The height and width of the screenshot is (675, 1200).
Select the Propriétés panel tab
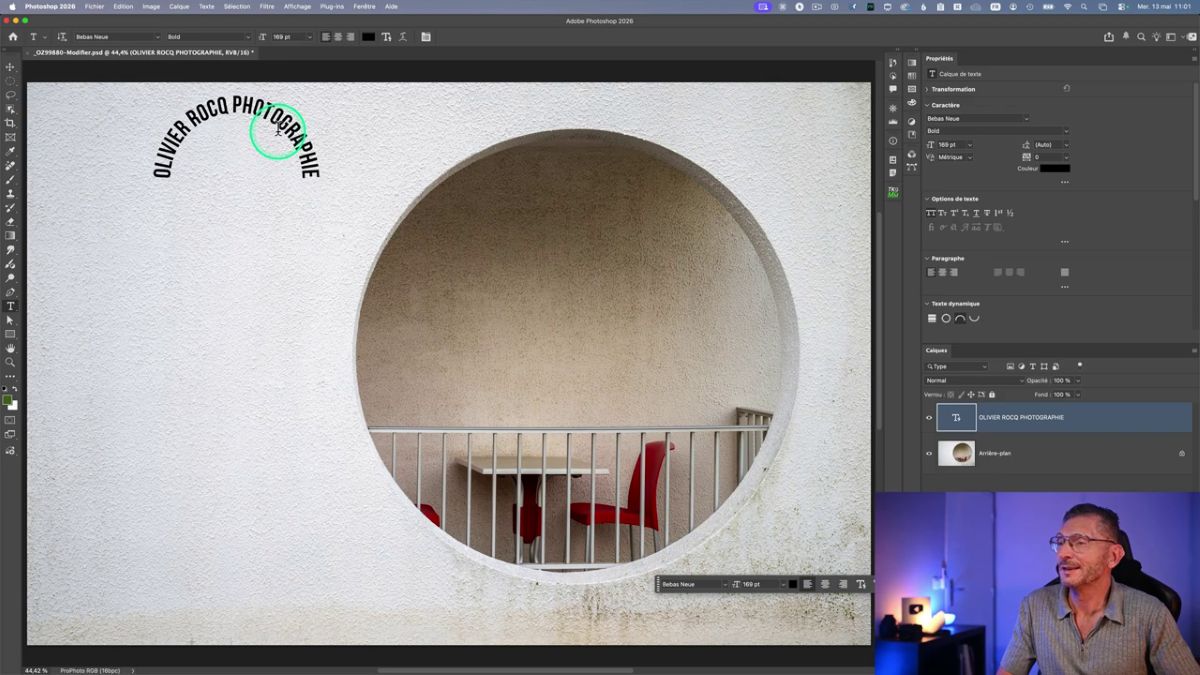[x=939, y=59]
